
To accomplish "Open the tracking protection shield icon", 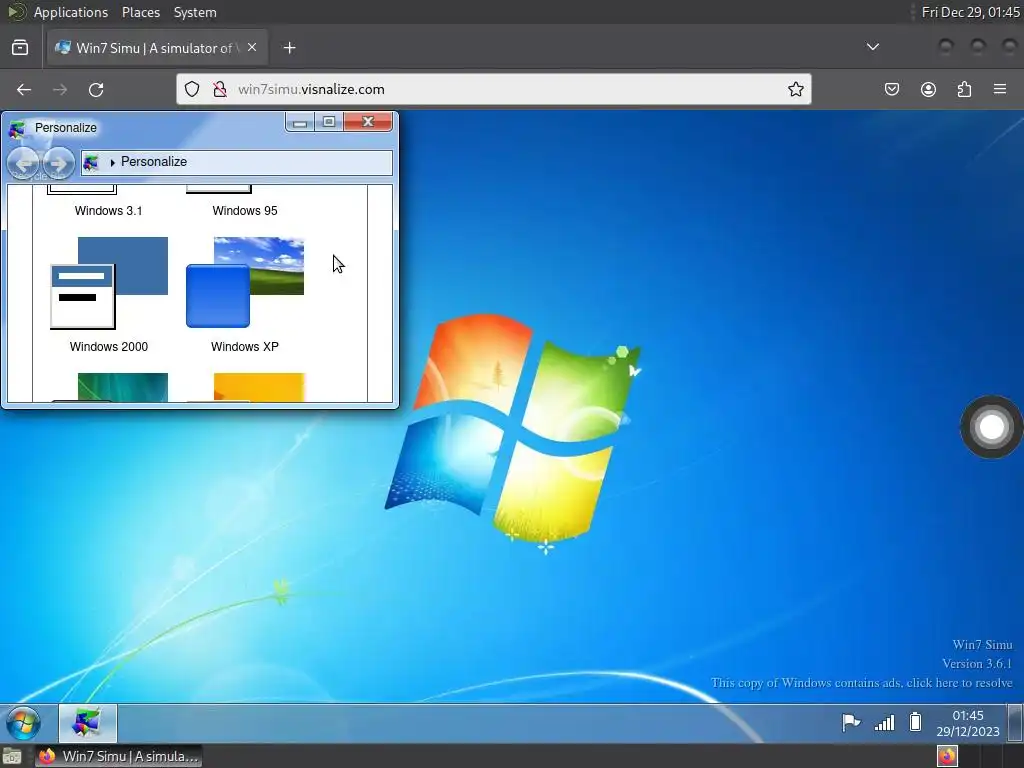I will pos(191,89).
